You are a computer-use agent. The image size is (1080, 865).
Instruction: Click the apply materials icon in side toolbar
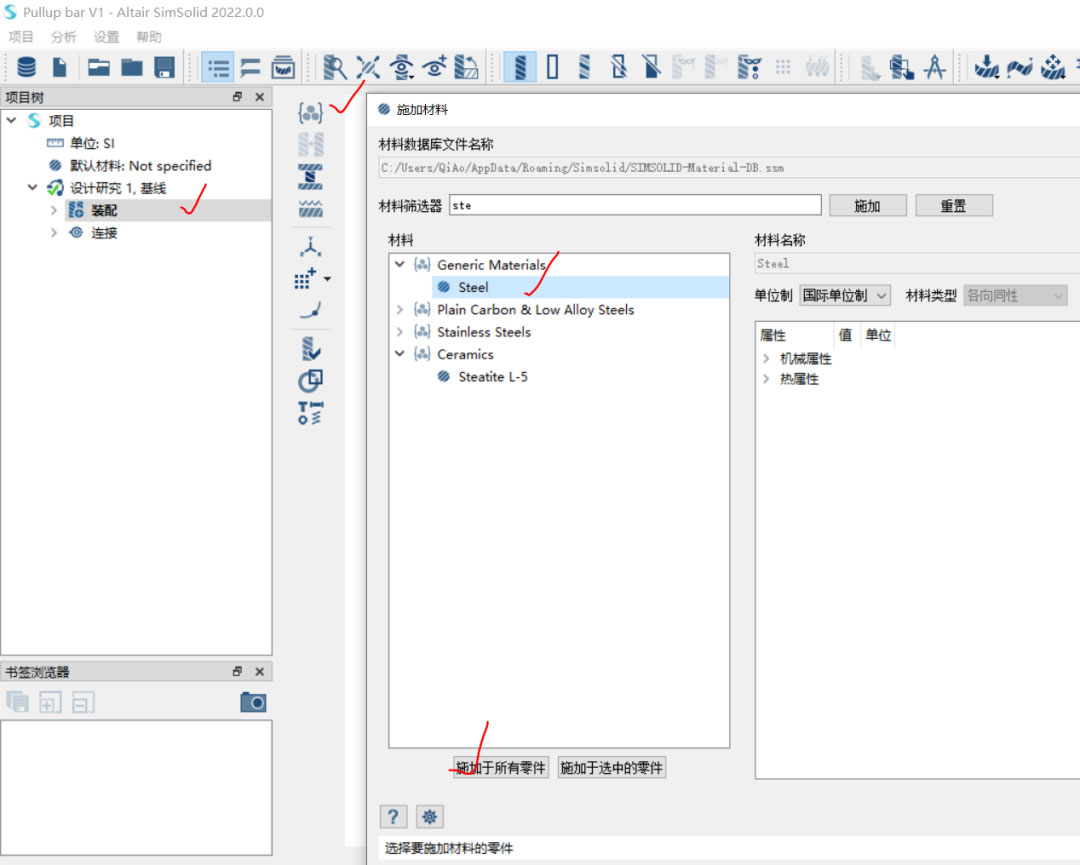point(311,114)
